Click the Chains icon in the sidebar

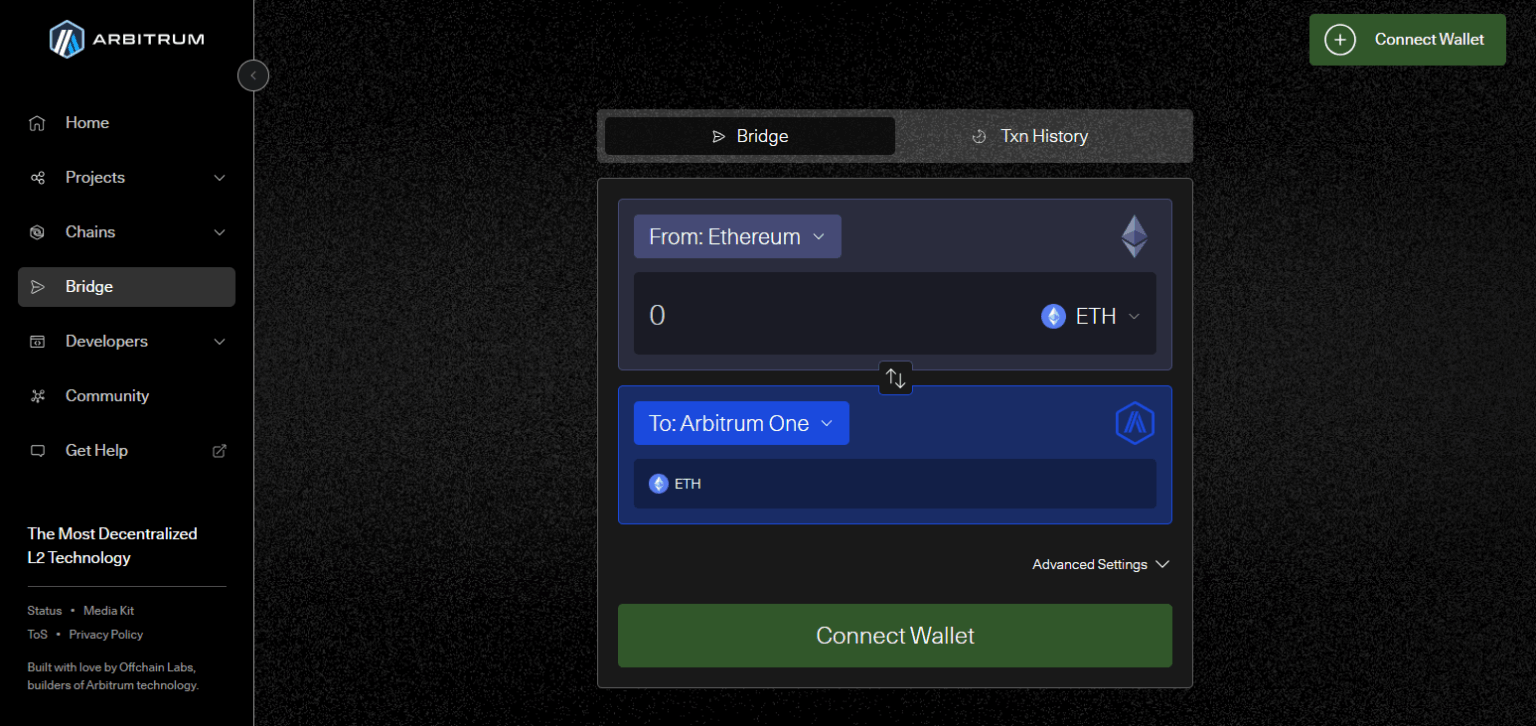tap(37, 231)
